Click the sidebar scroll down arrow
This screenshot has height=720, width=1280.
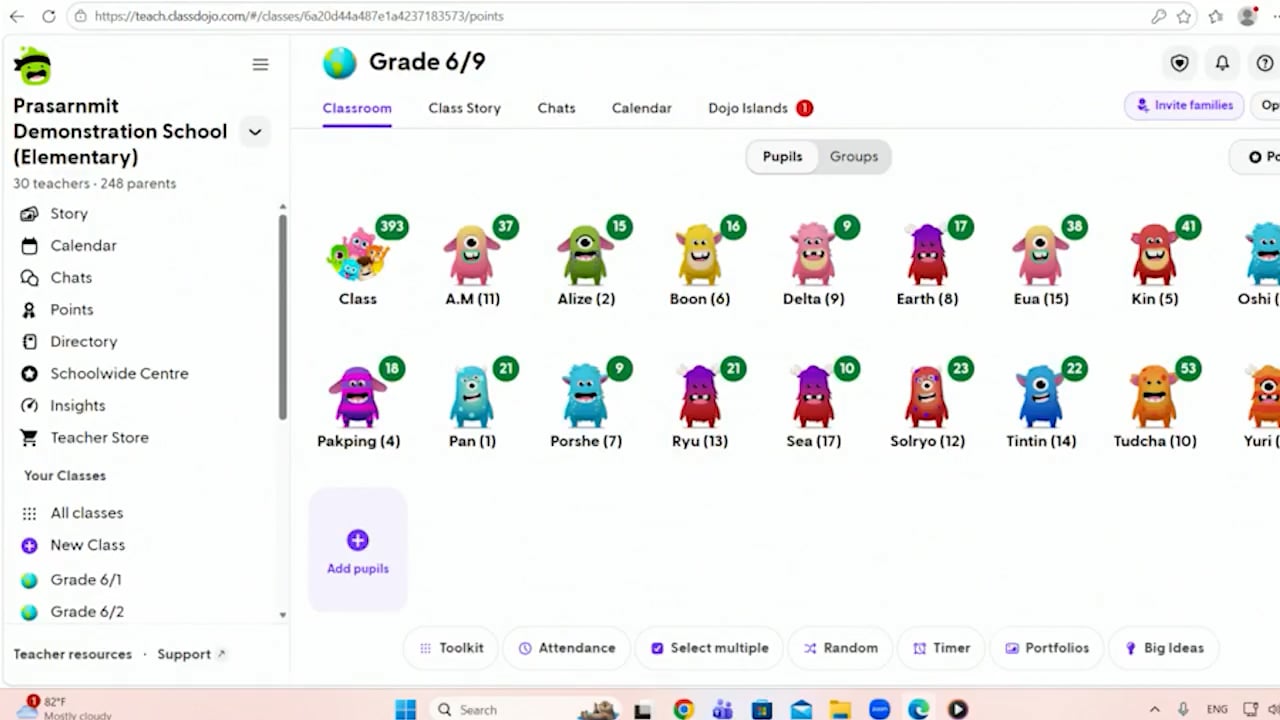pyautogui.click(x=282, y=615)
